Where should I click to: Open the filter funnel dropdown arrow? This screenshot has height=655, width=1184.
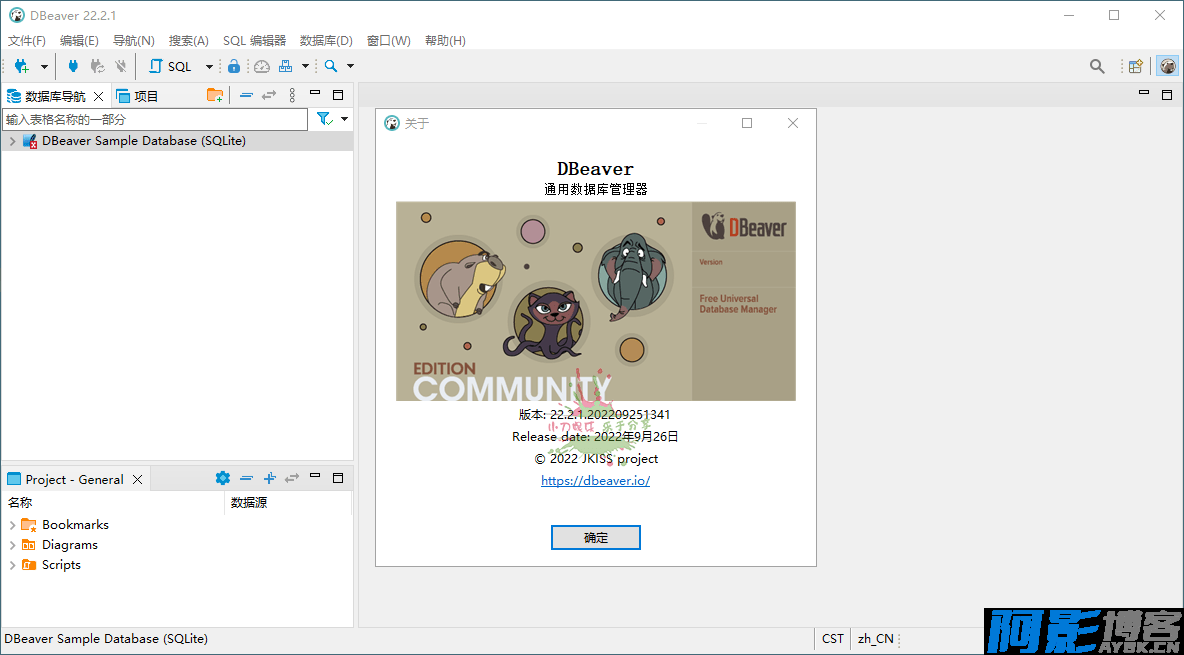pos(344,119)
